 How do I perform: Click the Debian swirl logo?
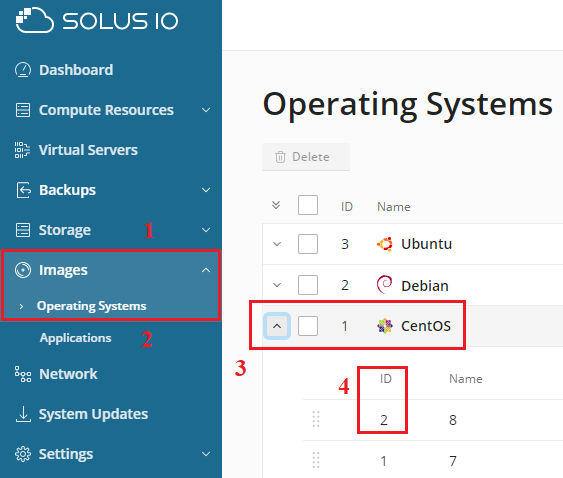point(385,285)
